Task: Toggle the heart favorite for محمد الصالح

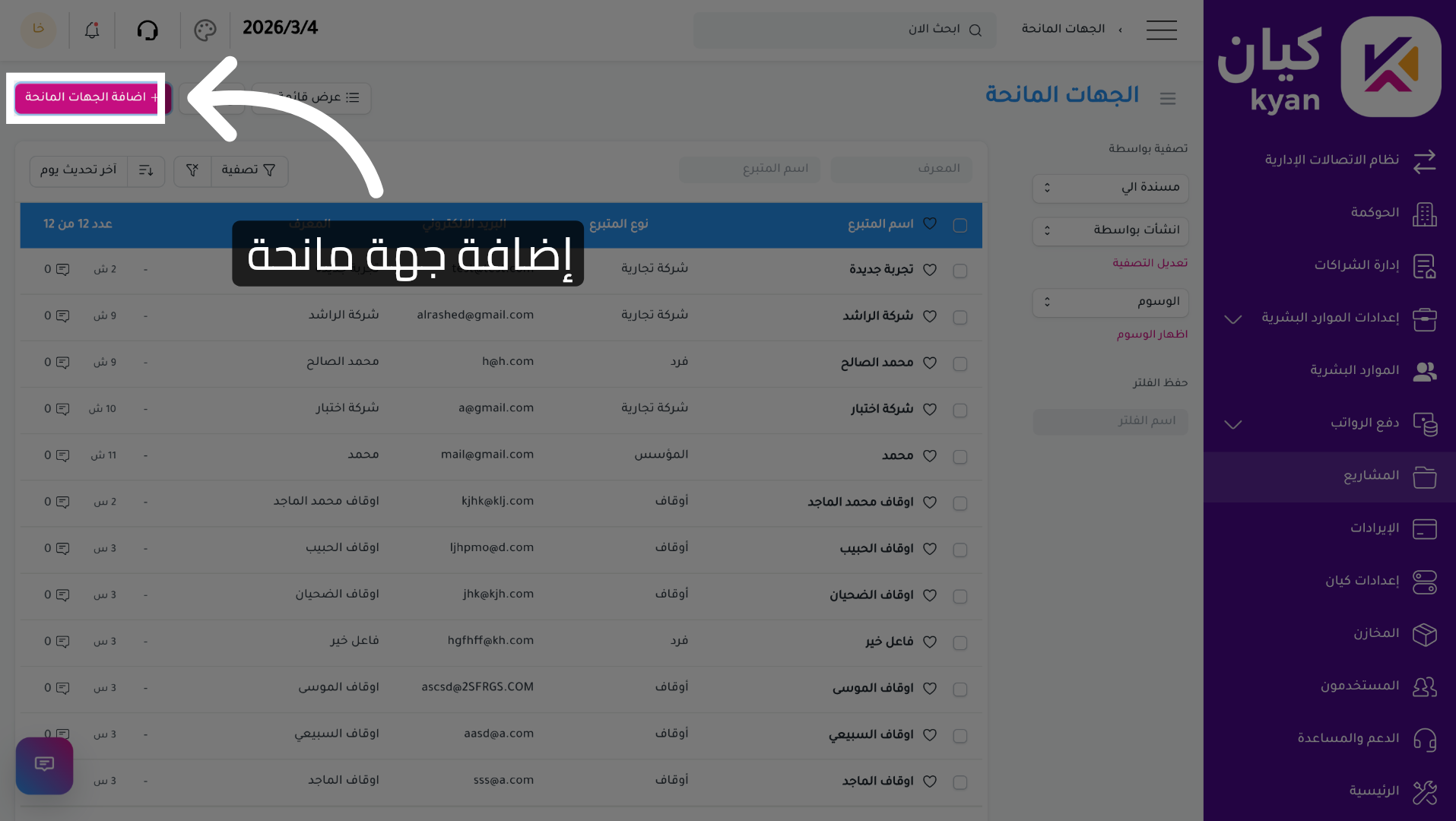Action: [929, 363]
